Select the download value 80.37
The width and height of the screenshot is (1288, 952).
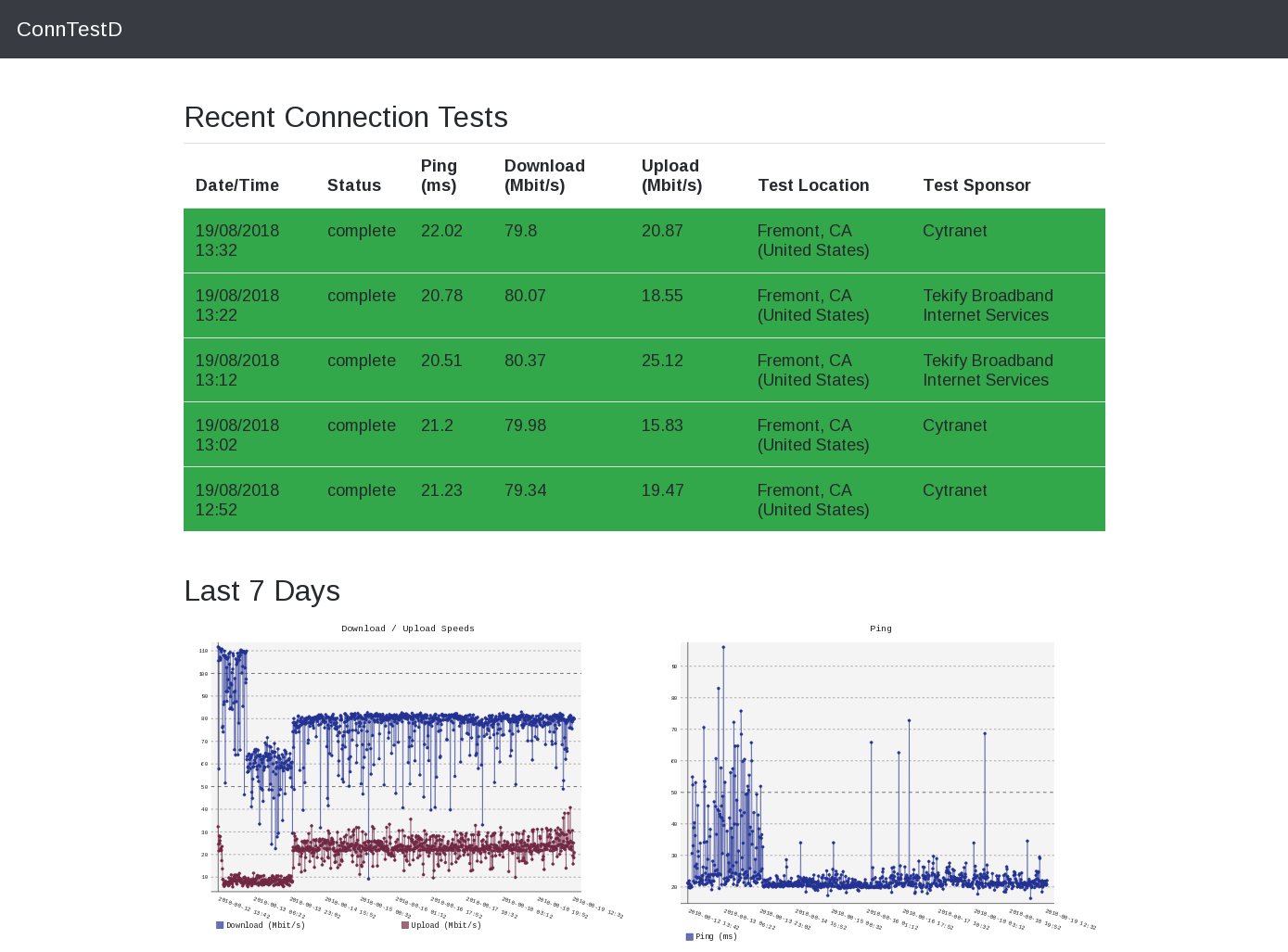(x=525, y=361)
